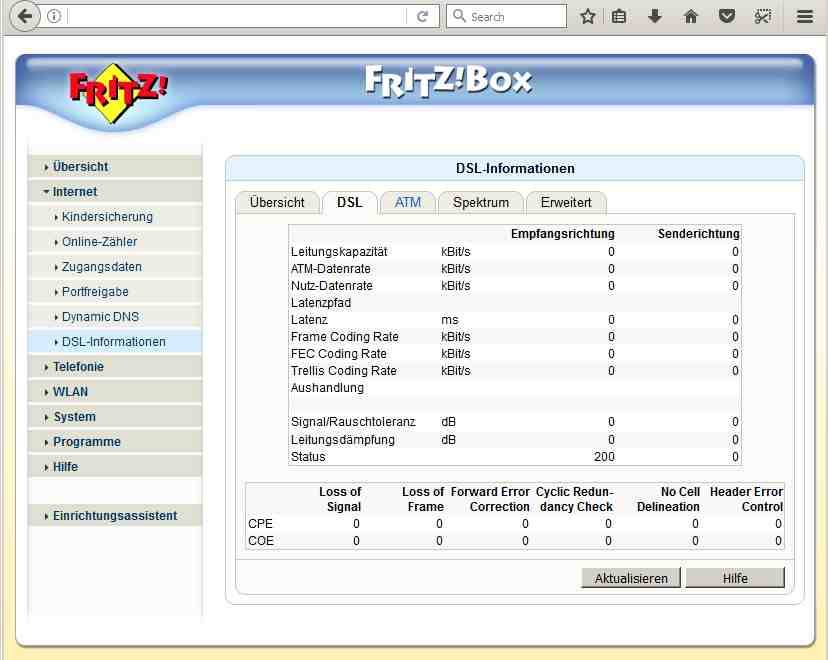This screenshot has height=660, width=828.
Task: Click the DSL-Informationen panel title
Action: coord(515,168)
